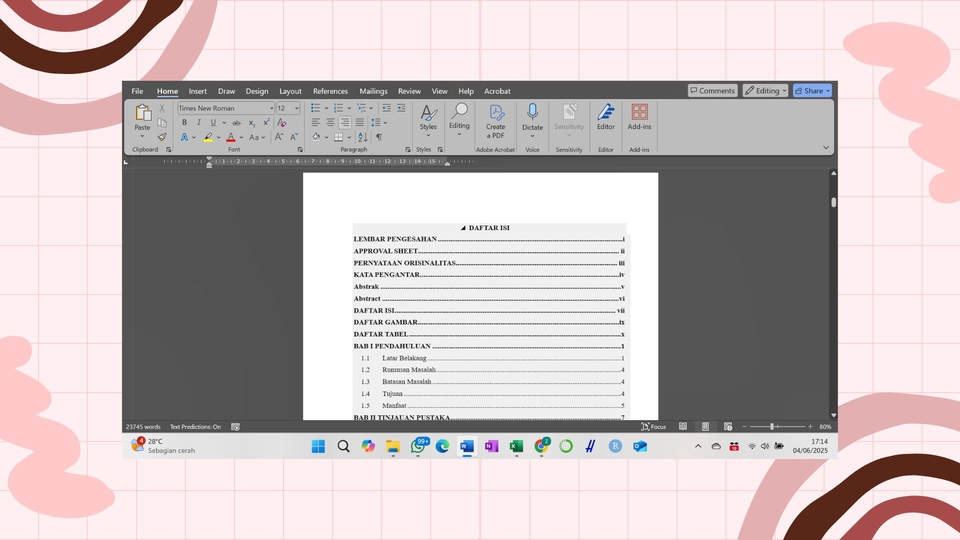Image resolution: width=960 pixels, height=540 pixels.
Task: Apply superscript formatting
Action: [x=266, y=122]
